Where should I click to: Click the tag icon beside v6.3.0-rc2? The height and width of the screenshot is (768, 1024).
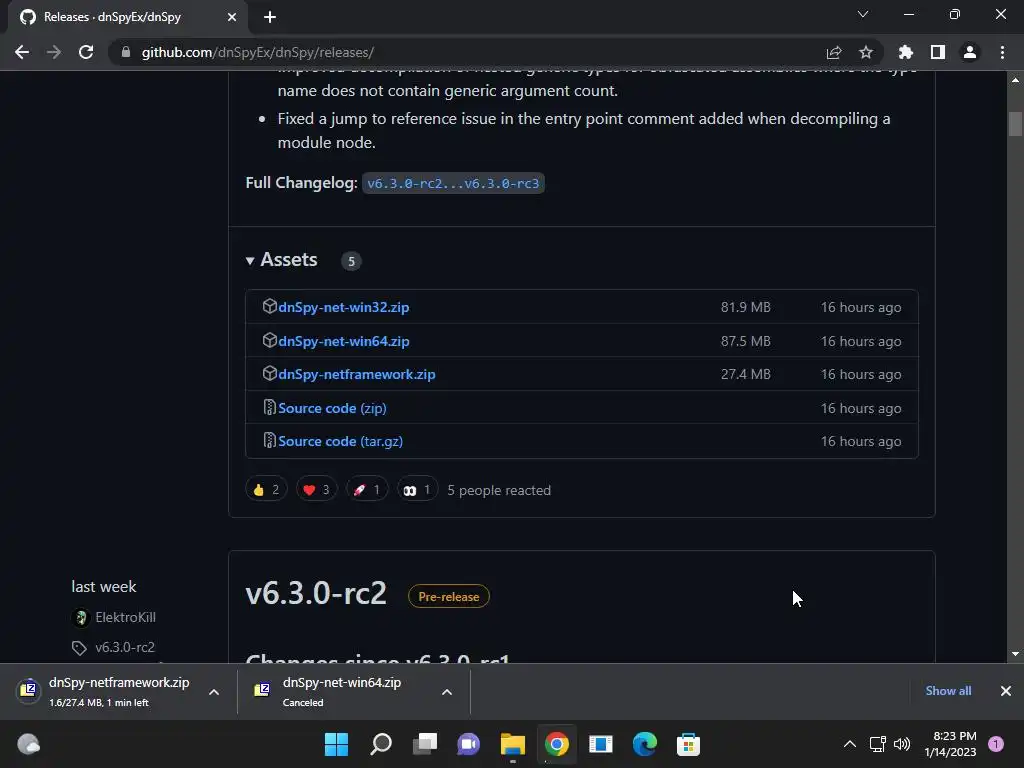click(x=79, y=648)
